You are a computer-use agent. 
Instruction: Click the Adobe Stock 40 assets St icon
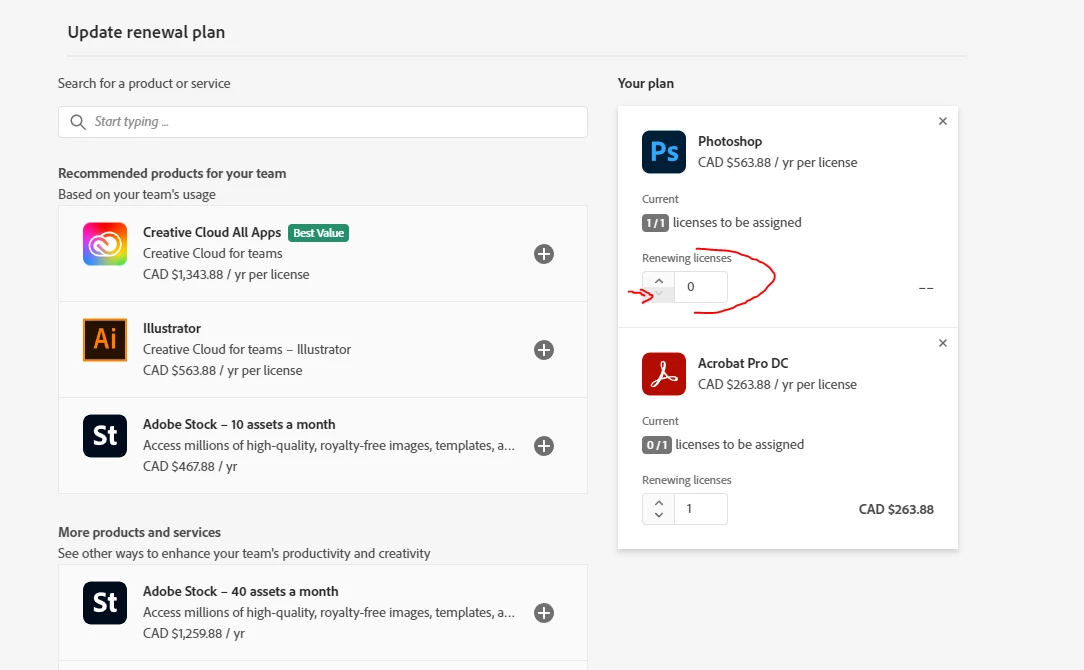(x=105, y=603)
